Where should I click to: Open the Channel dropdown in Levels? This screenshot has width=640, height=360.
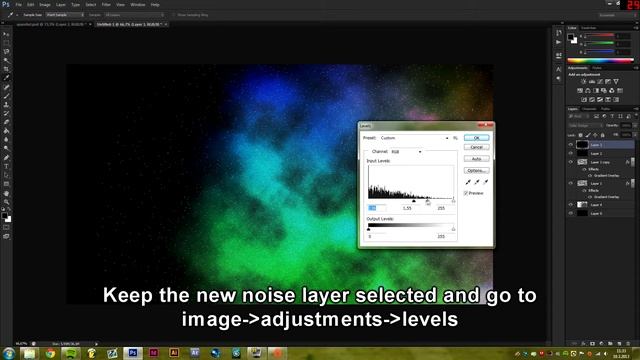[406, 152]
